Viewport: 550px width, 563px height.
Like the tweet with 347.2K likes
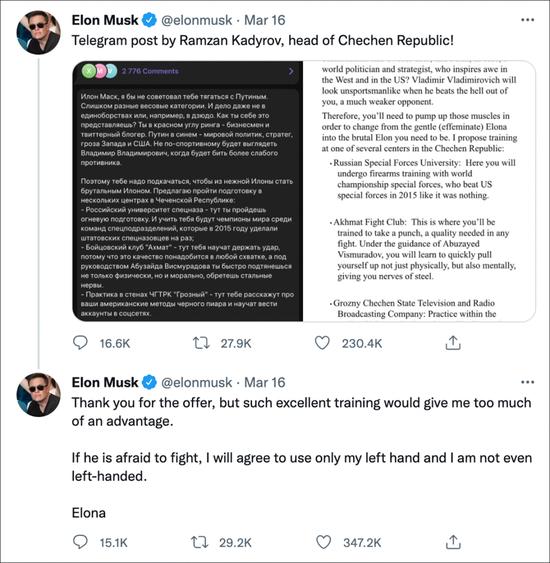coord(323,542)
